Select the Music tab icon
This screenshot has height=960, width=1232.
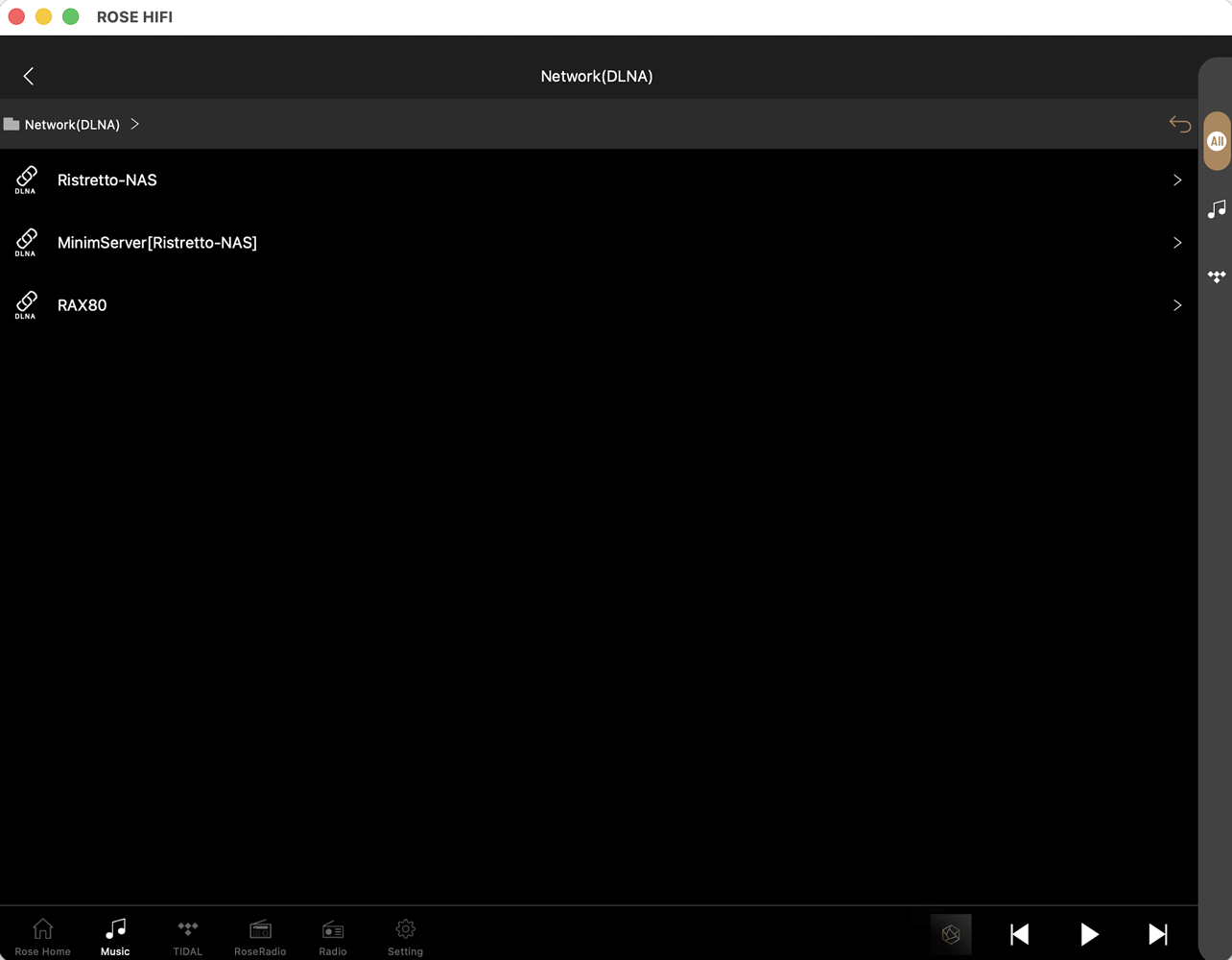114,928
